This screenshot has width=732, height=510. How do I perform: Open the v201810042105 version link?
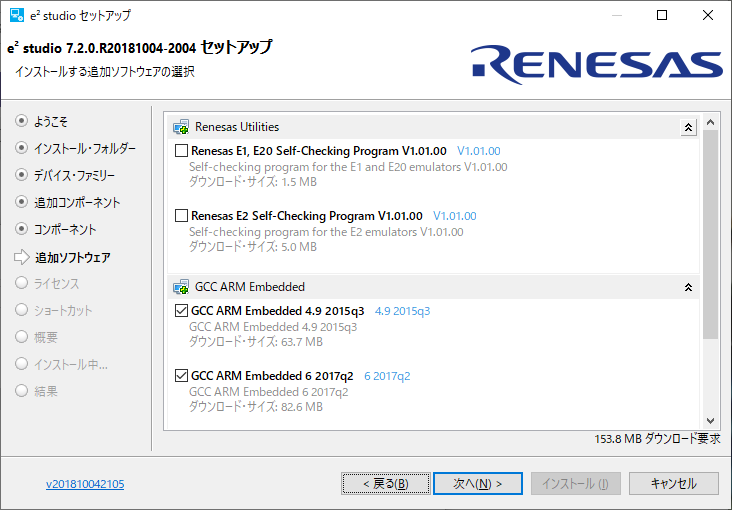85,484
